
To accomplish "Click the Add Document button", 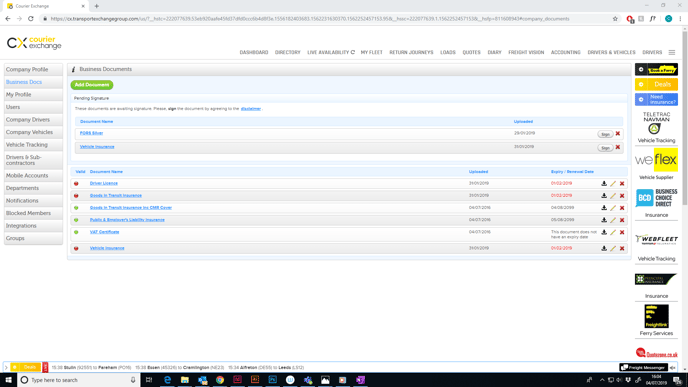I will point(92,85).
